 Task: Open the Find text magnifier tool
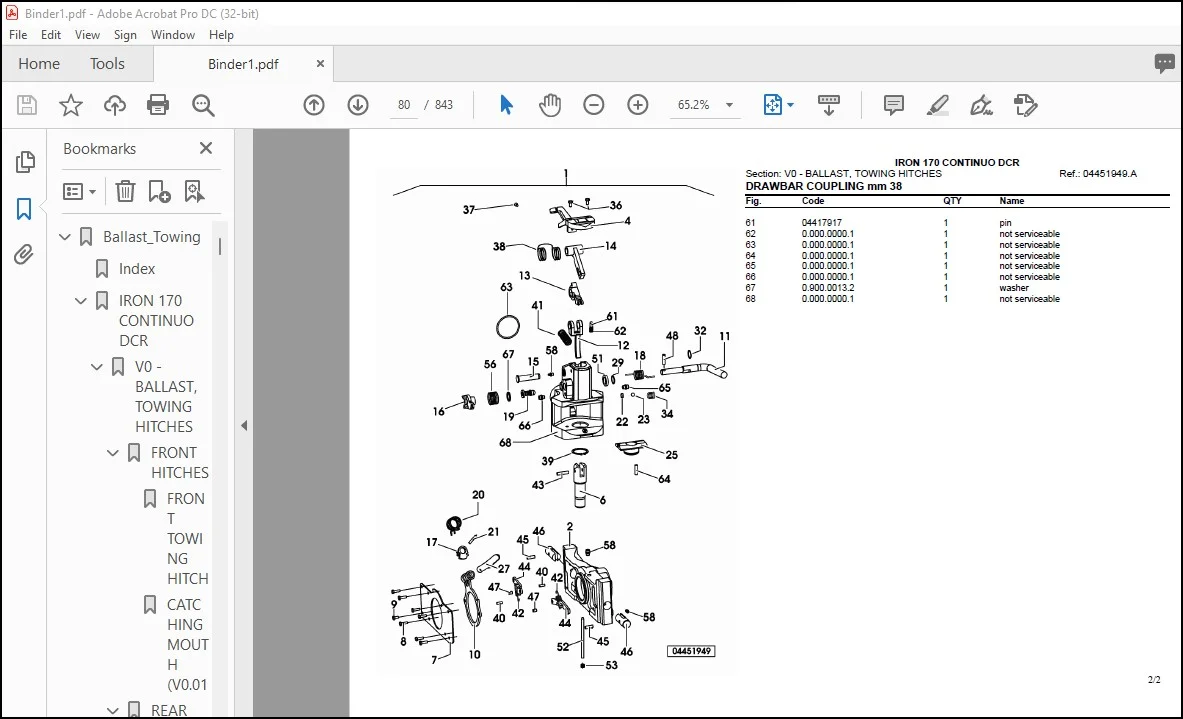tap(203, 105)
